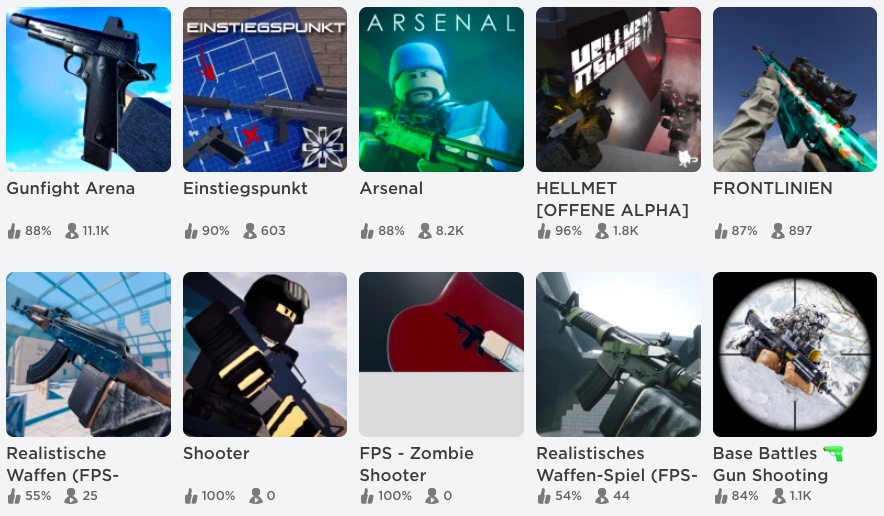Viewport: 884px width, 516px height.
Task: Click the player icon beside Realistische Waffen's 25
Action: 71,496
